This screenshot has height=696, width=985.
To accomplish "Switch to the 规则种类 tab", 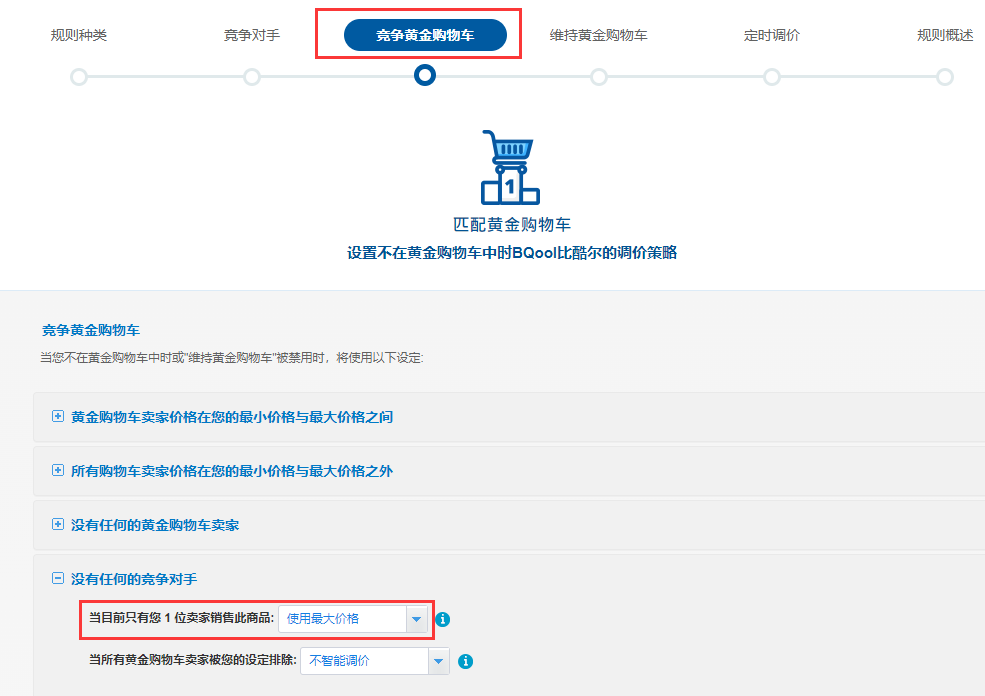I will (79, 35).
